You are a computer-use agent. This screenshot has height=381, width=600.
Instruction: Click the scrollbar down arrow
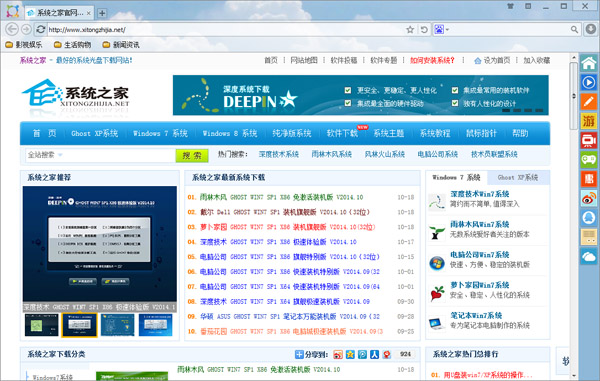tap(573, 376)
